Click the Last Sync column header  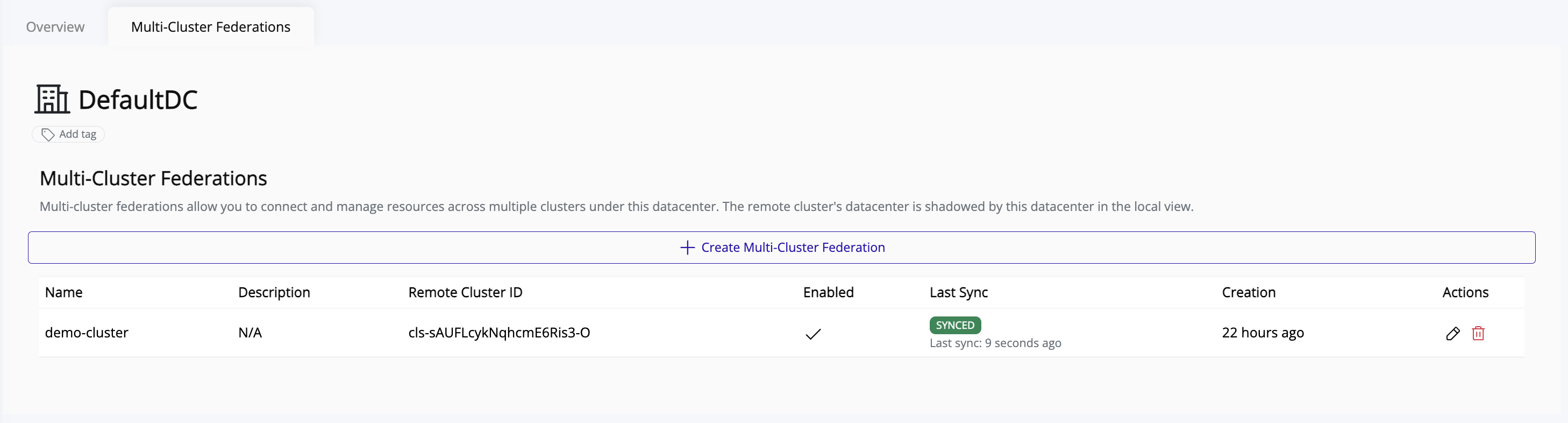click(959, 293)
